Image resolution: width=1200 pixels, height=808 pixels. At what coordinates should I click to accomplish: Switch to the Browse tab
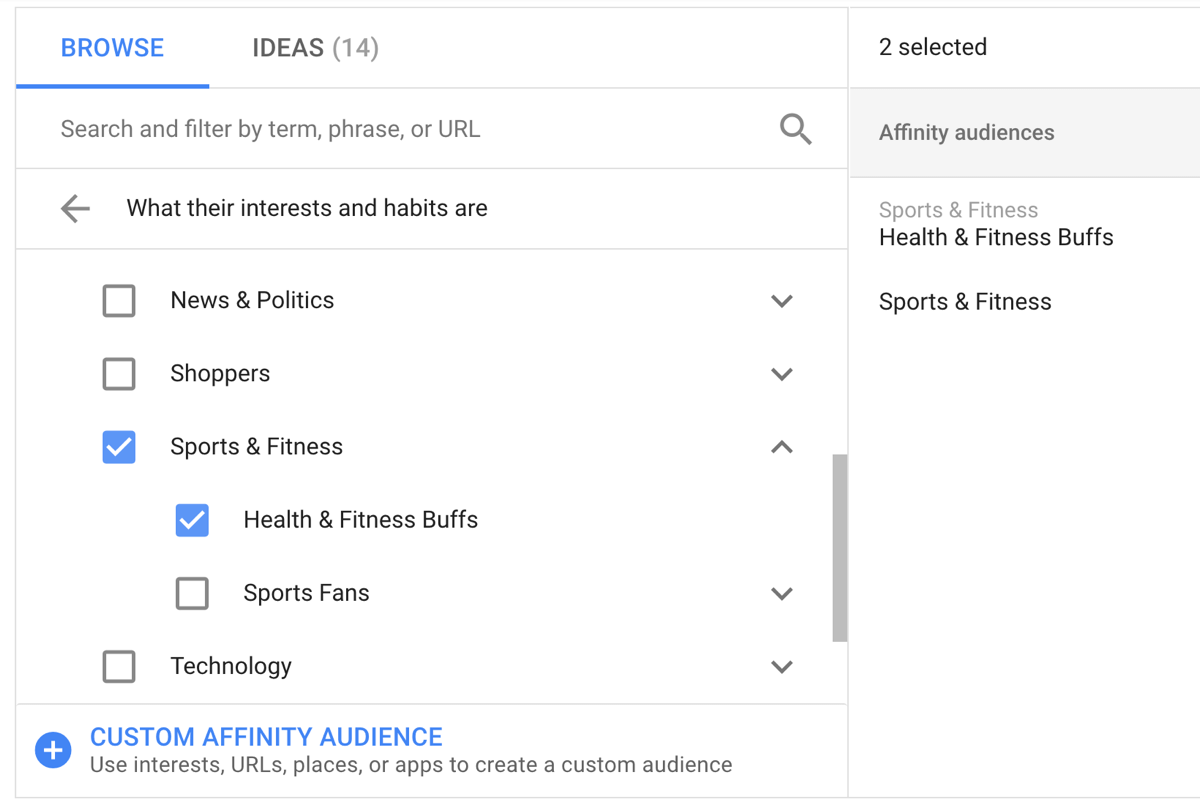click(x=112, y=48)
